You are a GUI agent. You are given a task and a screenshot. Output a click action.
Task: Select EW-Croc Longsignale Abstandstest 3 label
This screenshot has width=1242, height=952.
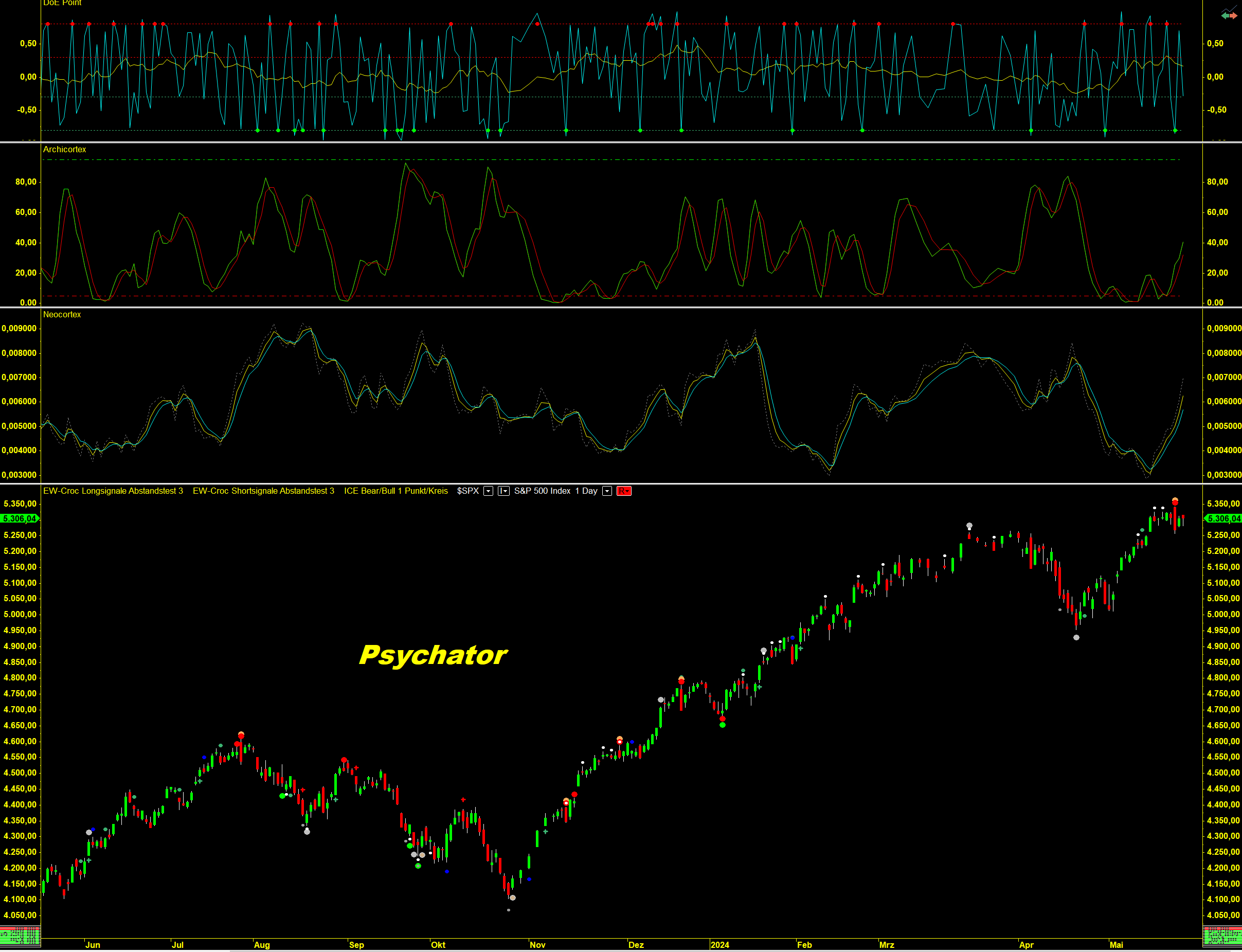click(x=113, y=491)
